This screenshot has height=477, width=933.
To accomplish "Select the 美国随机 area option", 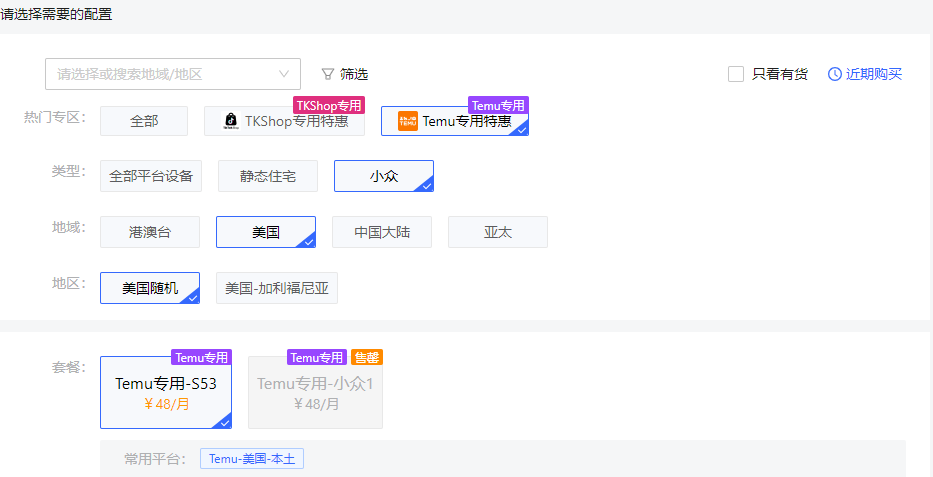I will pos(150,288).
